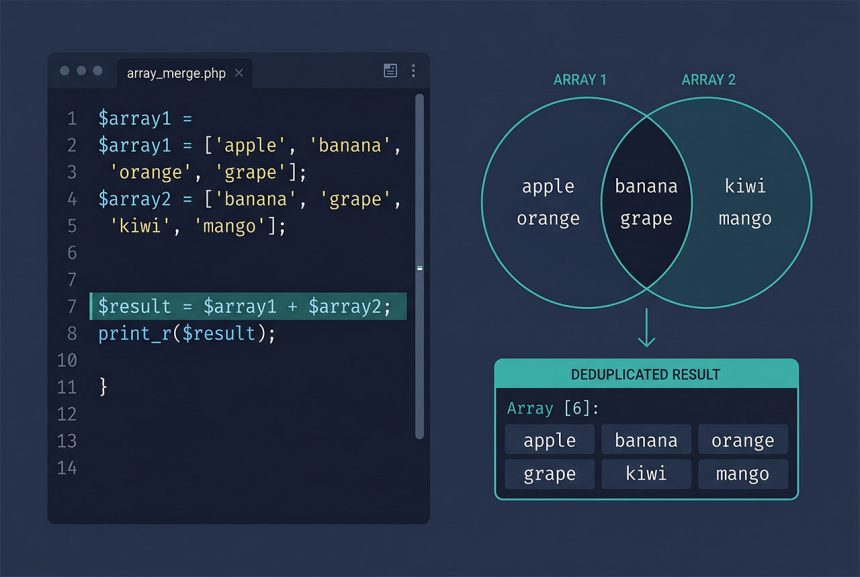Select the banana result cell
Viewport: 860px width, 577px height.
(x=646, y=440)
